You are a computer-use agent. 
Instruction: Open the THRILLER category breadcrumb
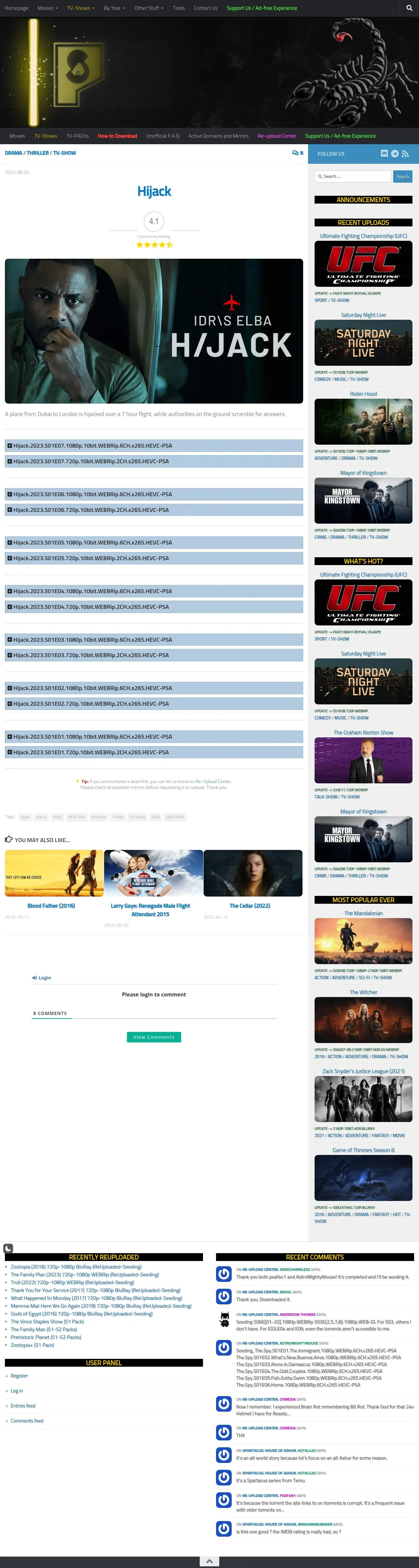38,153
